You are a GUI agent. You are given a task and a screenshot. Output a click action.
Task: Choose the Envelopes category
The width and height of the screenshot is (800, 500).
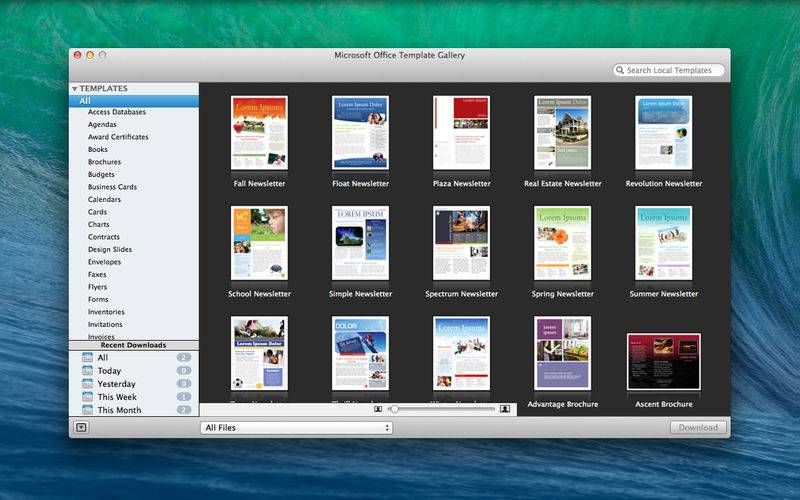click(x=104, y=262)
